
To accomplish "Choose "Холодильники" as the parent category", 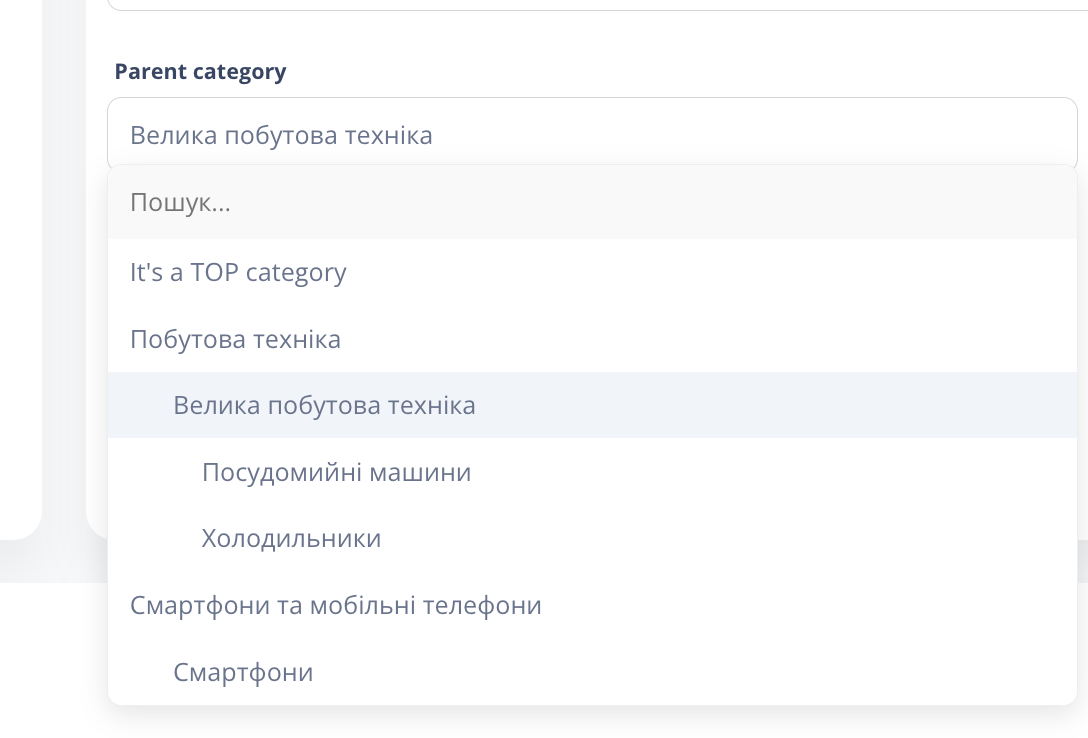I will (x=290, y=538).
